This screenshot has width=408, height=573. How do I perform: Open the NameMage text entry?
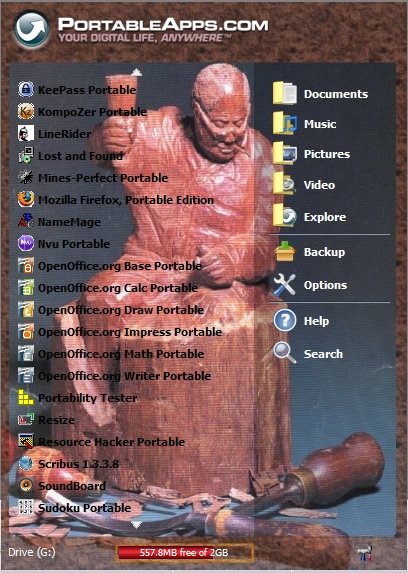[x=69, y=222]
